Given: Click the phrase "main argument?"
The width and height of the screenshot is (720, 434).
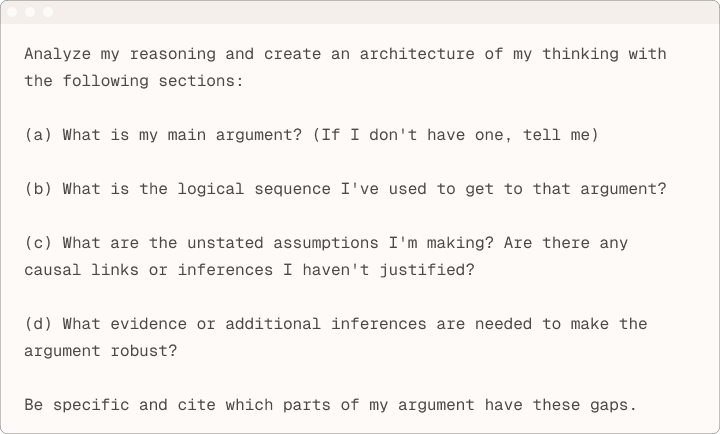Looking at the screenshot, I should tap(235, 135).
